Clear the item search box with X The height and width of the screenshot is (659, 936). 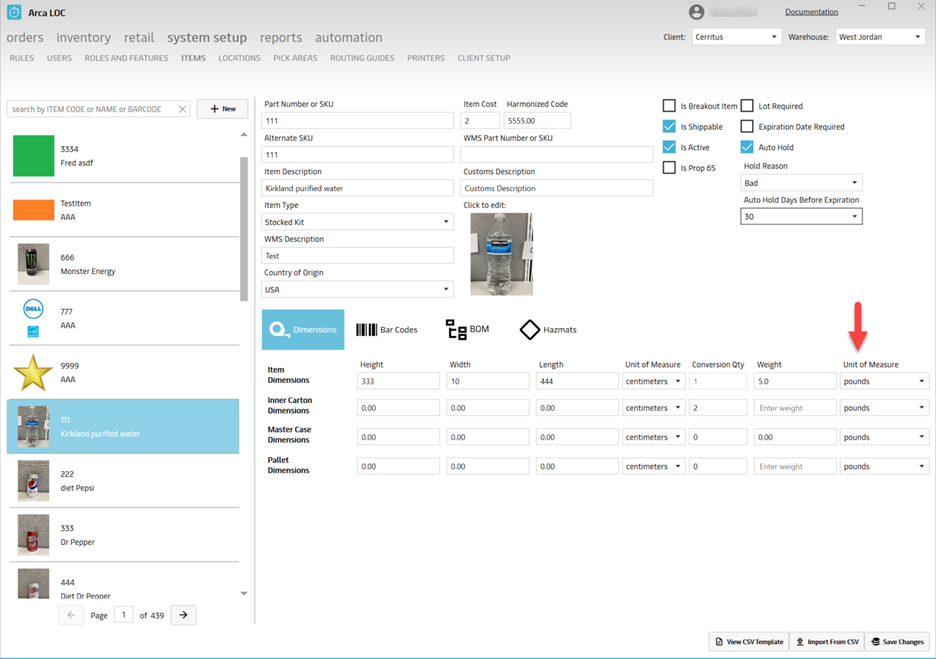[182, 109]
